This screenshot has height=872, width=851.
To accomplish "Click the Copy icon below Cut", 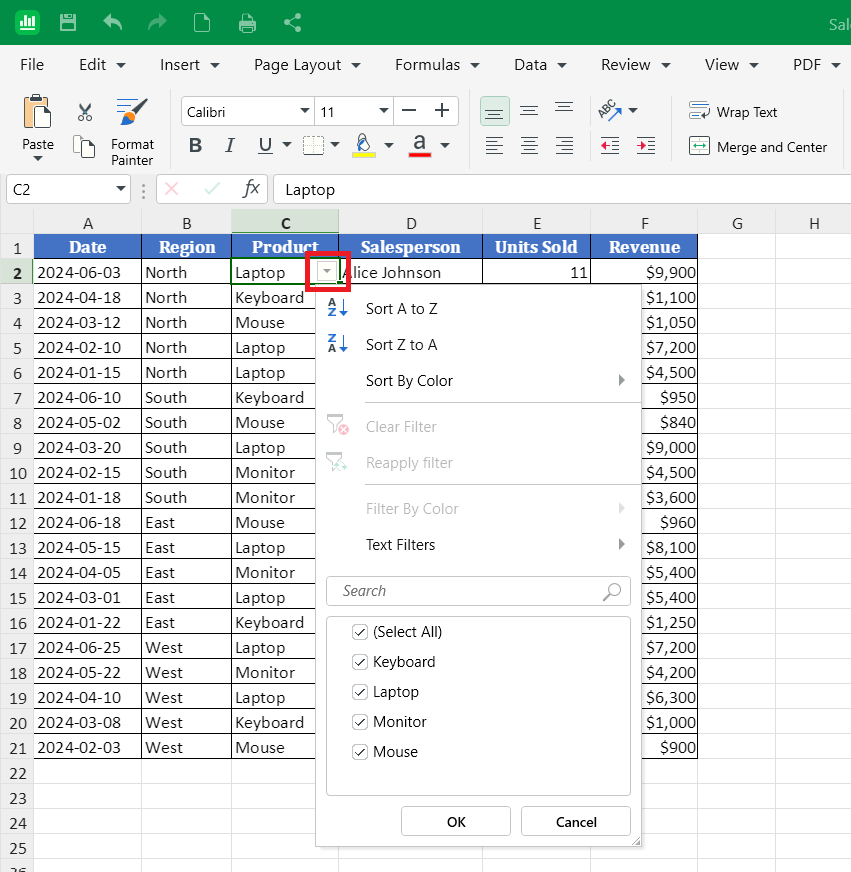I will [84, 147].
